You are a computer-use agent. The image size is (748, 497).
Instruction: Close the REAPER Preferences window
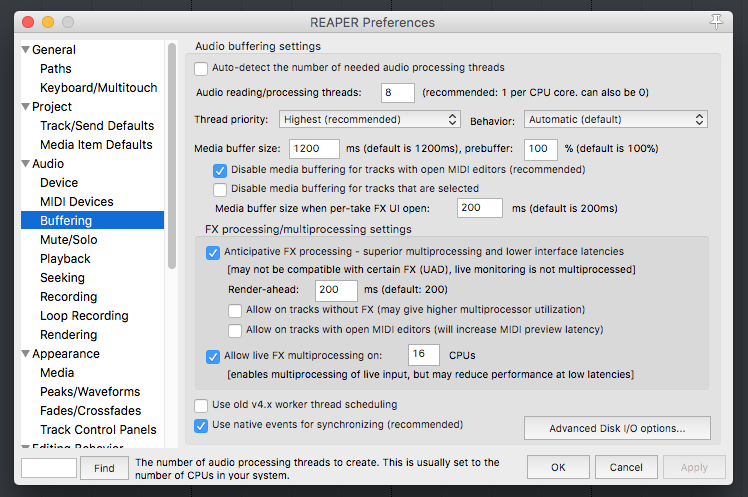point(28,22)
